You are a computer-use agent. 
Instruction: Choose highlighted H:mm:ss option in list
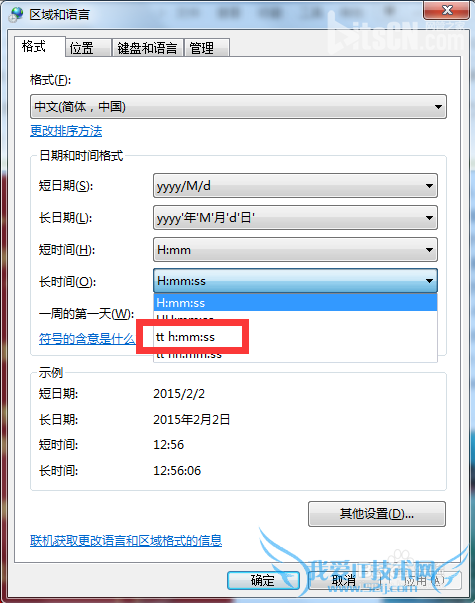[295, 303]
